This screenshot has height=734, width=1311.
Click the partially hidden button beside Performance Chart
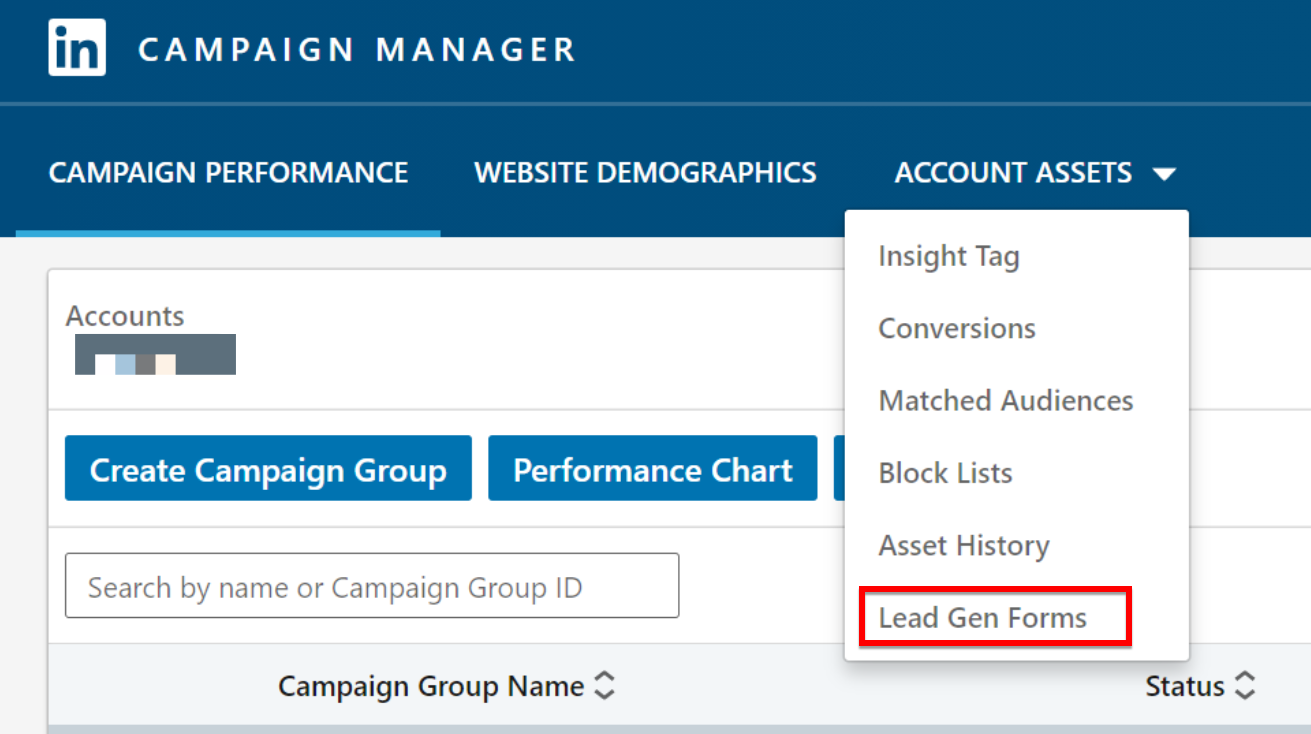coord(839,469)
